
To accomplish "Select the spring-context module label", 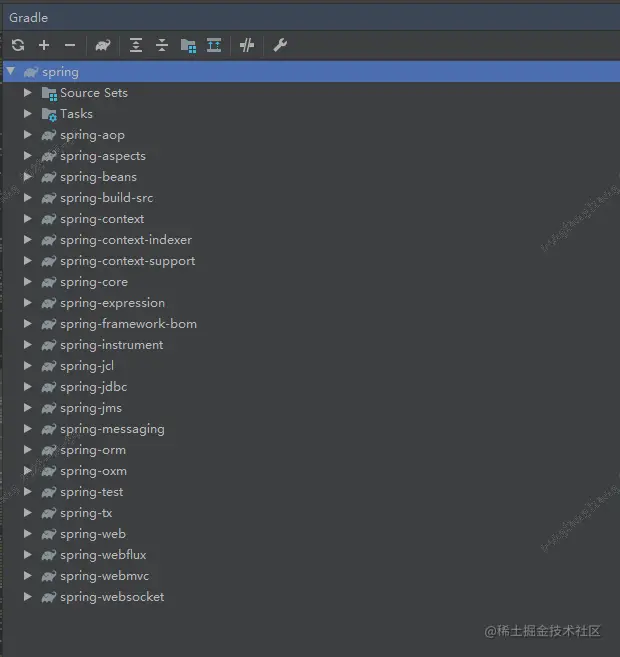I will (x=102, y=219).
